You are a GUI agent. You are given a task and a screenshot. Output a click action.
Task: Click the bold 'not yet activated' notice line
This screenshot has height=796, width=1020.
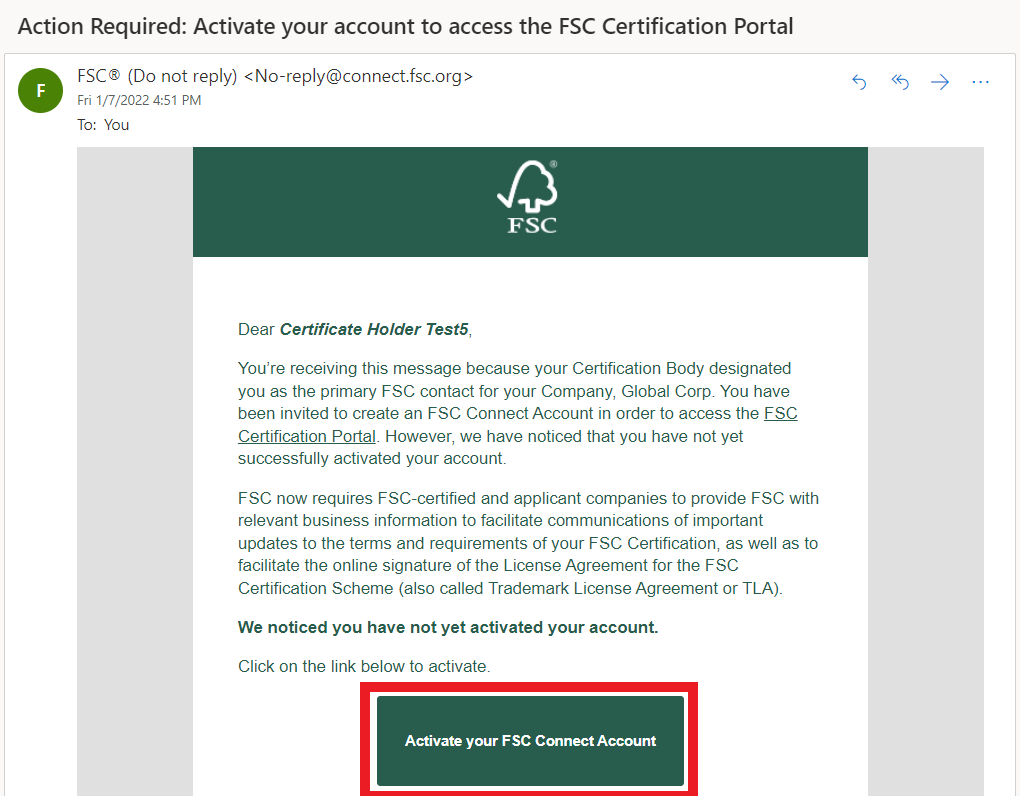tap(448, 628)
